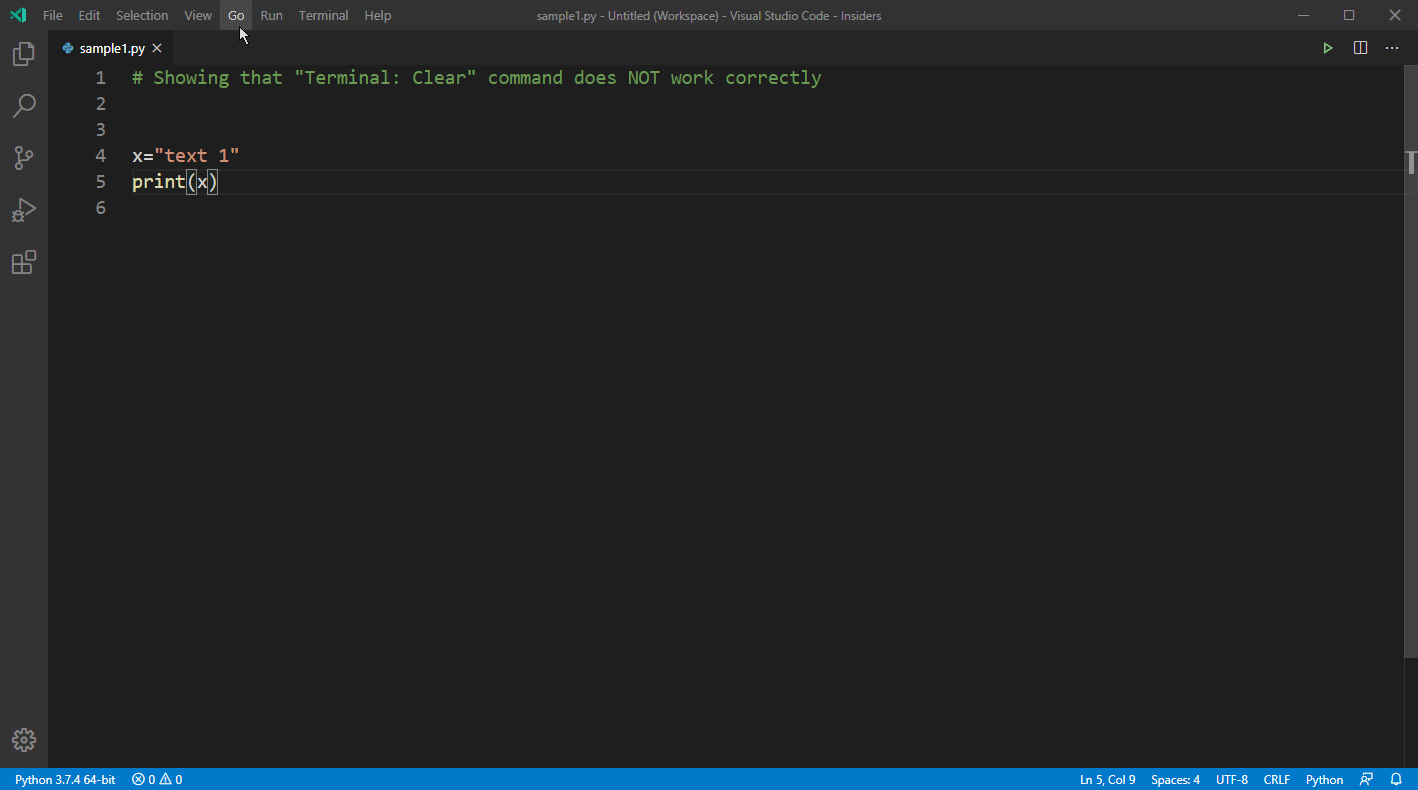1418x790 pixels.
Task: Change file encoding UTF-8
Action: (x=1232, y=779)
